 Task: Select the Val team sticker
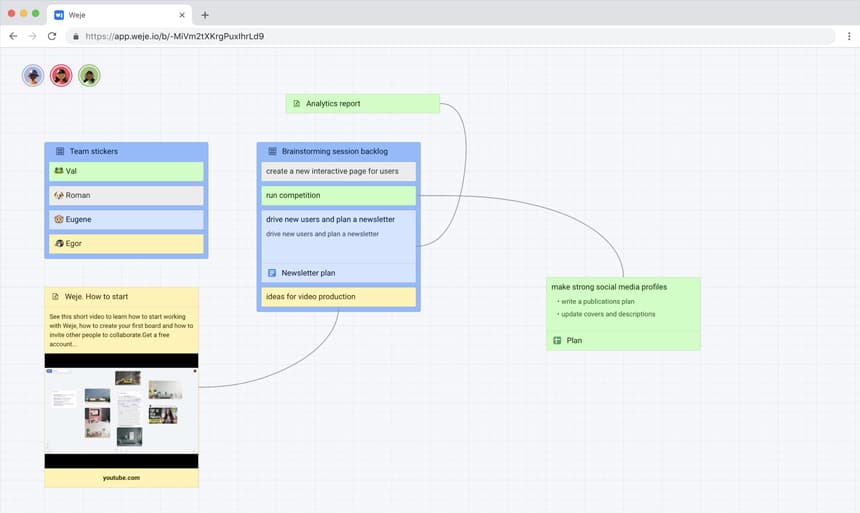click(x=126, y=171)
